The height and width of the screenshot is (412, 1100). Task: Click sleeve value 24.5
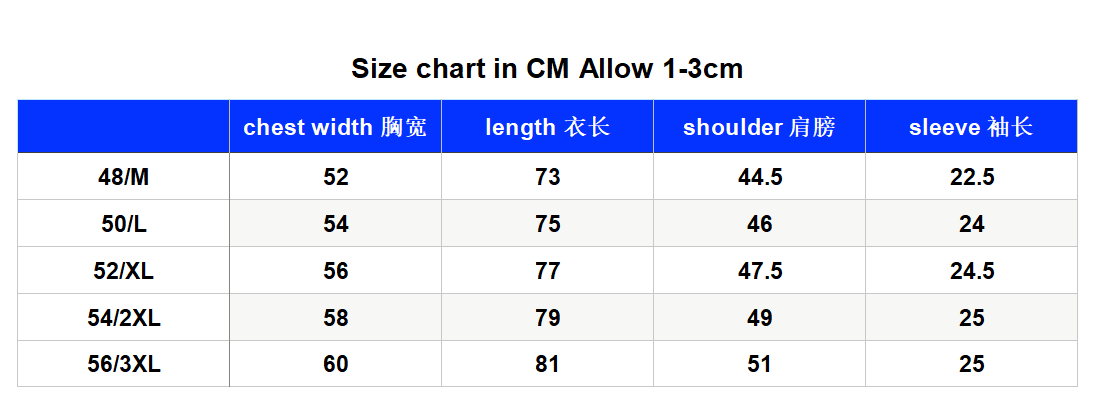(972, 271)
